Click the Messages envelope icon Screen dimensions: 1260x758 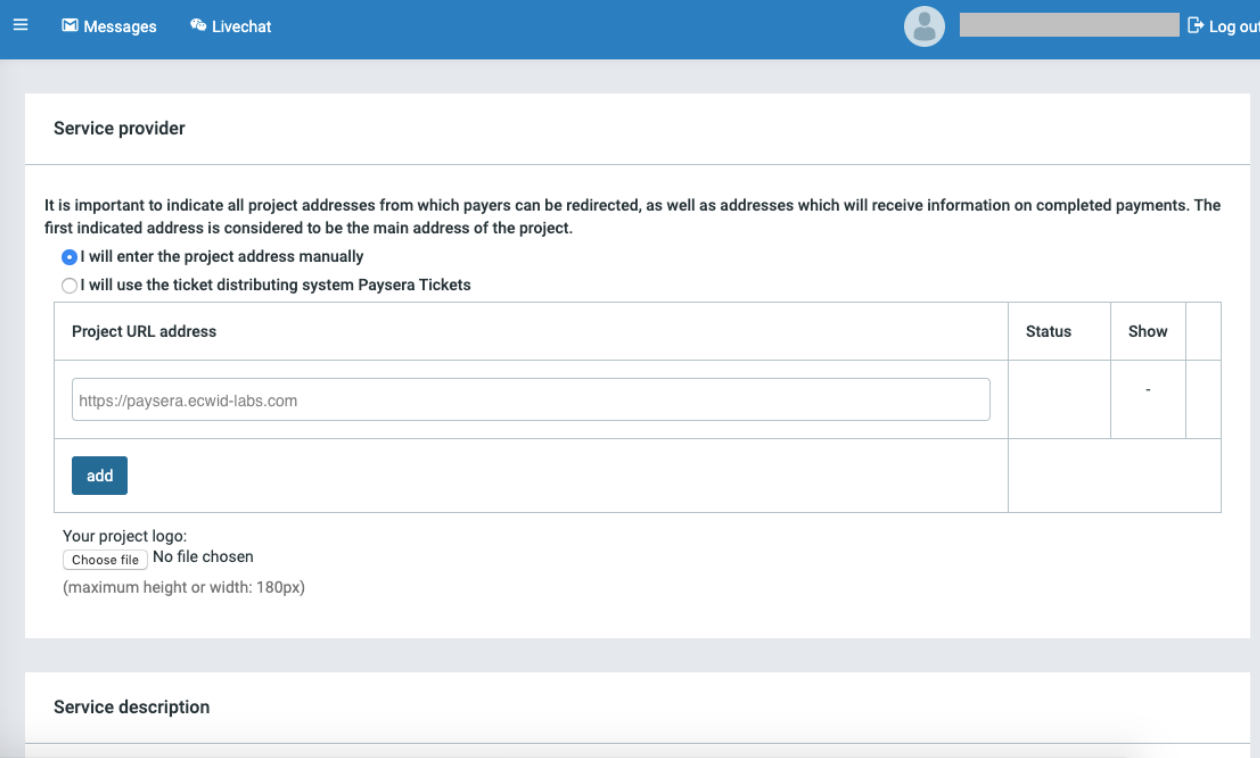pyautogui.click(x=69, y=26)
